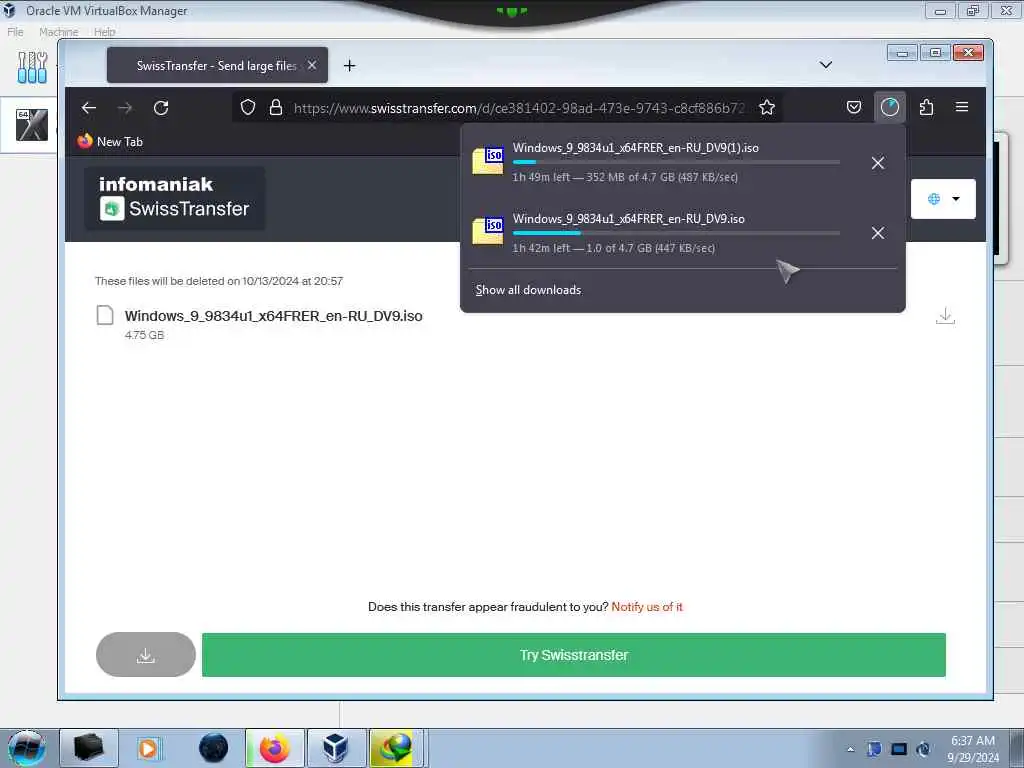Open the VirtualBox Machine menu

coord(58,32)
